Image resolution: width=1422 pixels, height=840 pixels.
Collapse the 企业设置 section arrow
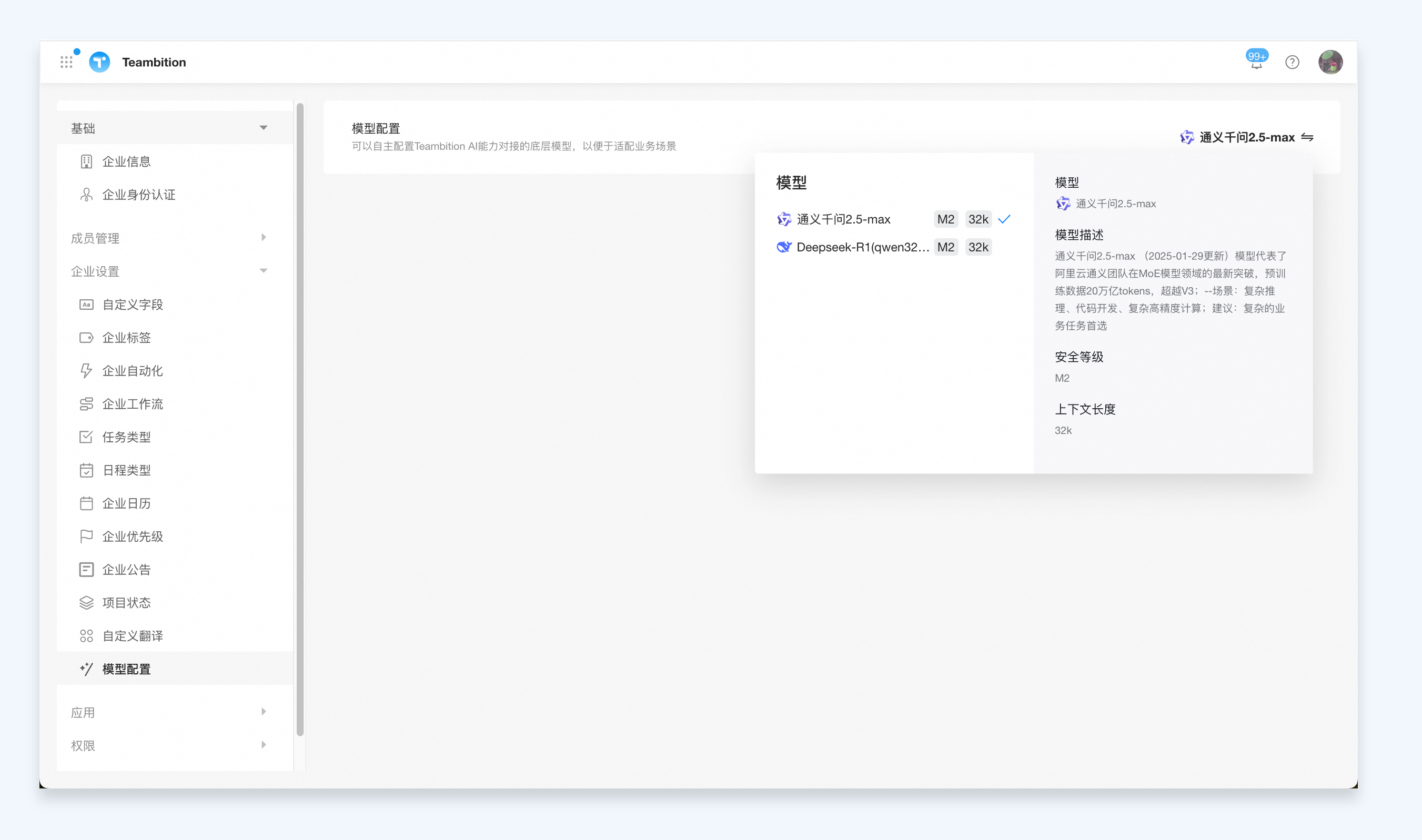point(263,270)
